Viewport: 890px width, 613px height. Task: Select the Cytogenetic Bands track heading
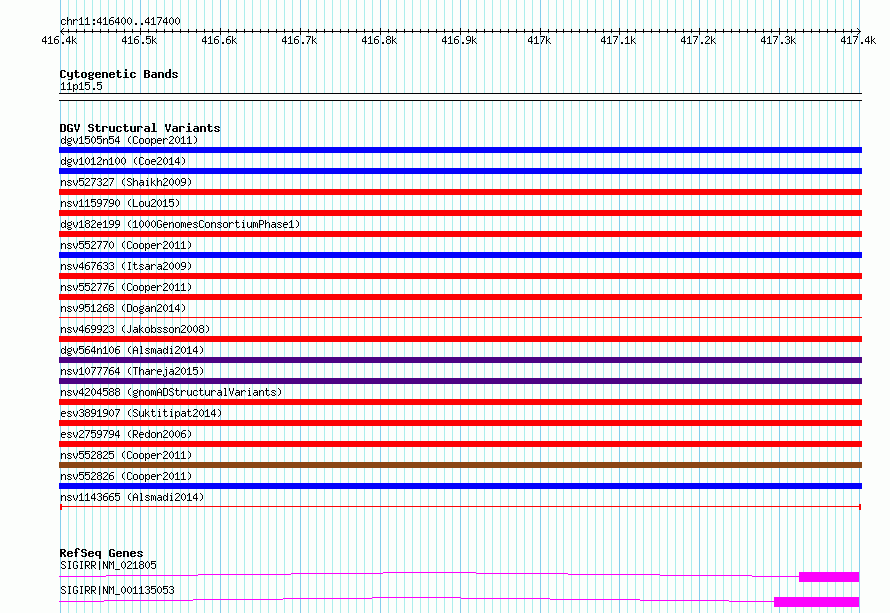click(119, 74)
